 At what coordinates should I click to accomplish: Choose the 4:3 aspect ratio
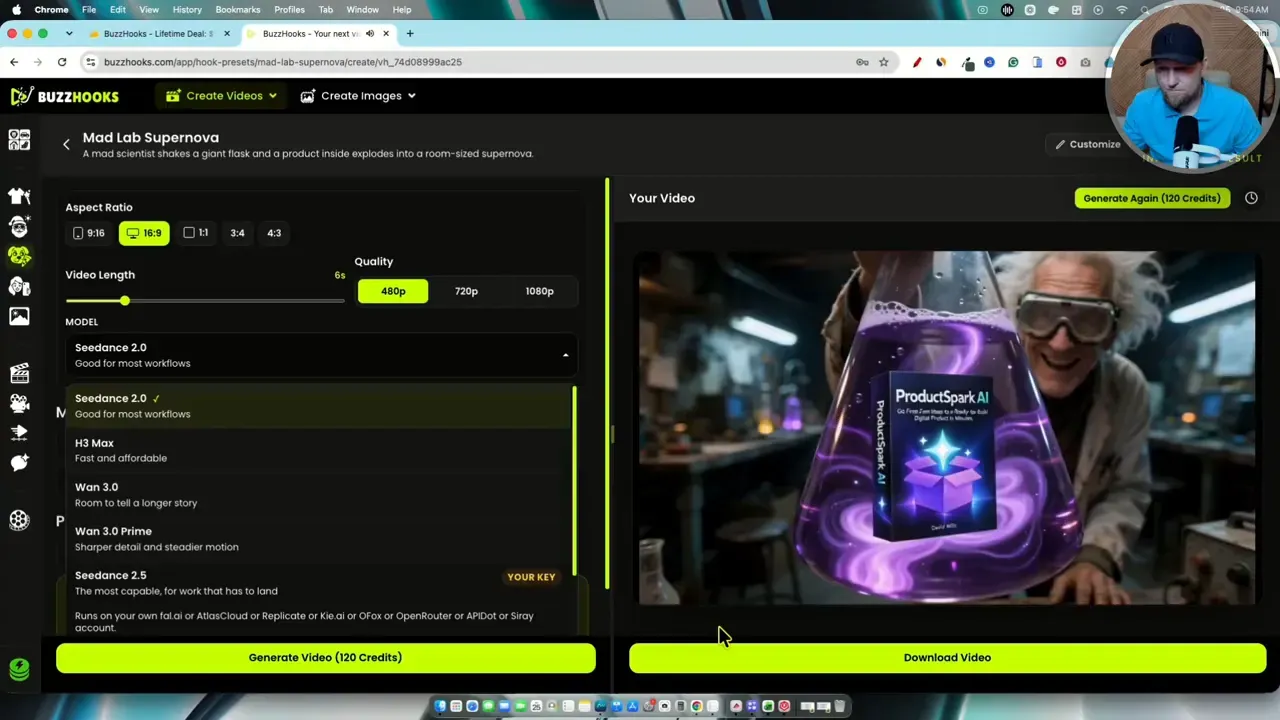point(274,233)
